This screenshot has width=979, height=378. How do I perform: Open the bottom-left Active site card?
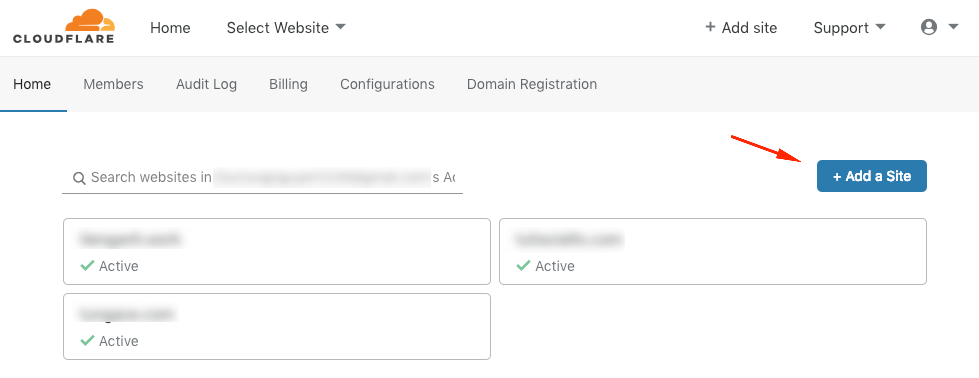[277, 326]
